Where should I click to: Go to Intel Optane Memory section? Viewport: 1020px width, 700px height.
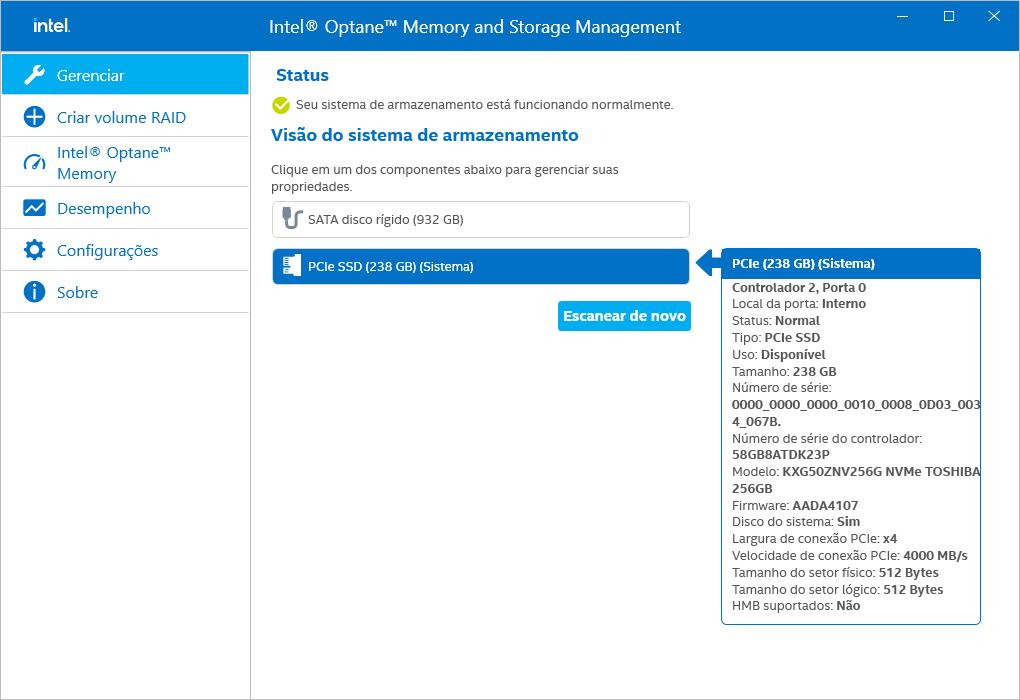(x=126, y=163)
